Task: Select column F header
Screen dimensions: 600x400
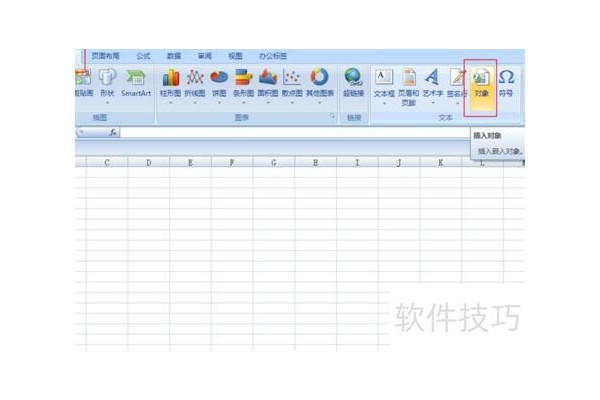Action: tap(232, 162)
